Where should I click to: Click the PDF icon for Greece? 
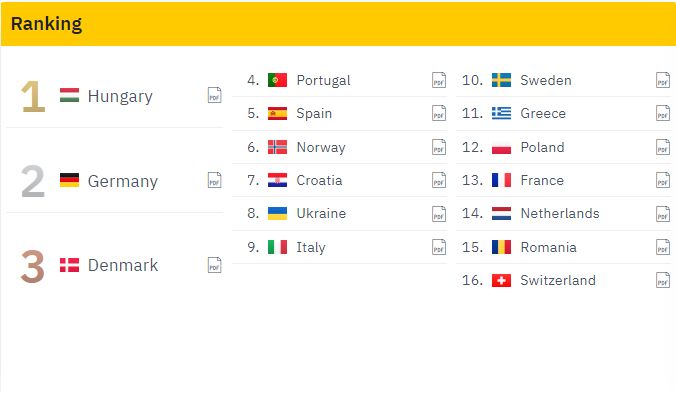click(663, 113)
